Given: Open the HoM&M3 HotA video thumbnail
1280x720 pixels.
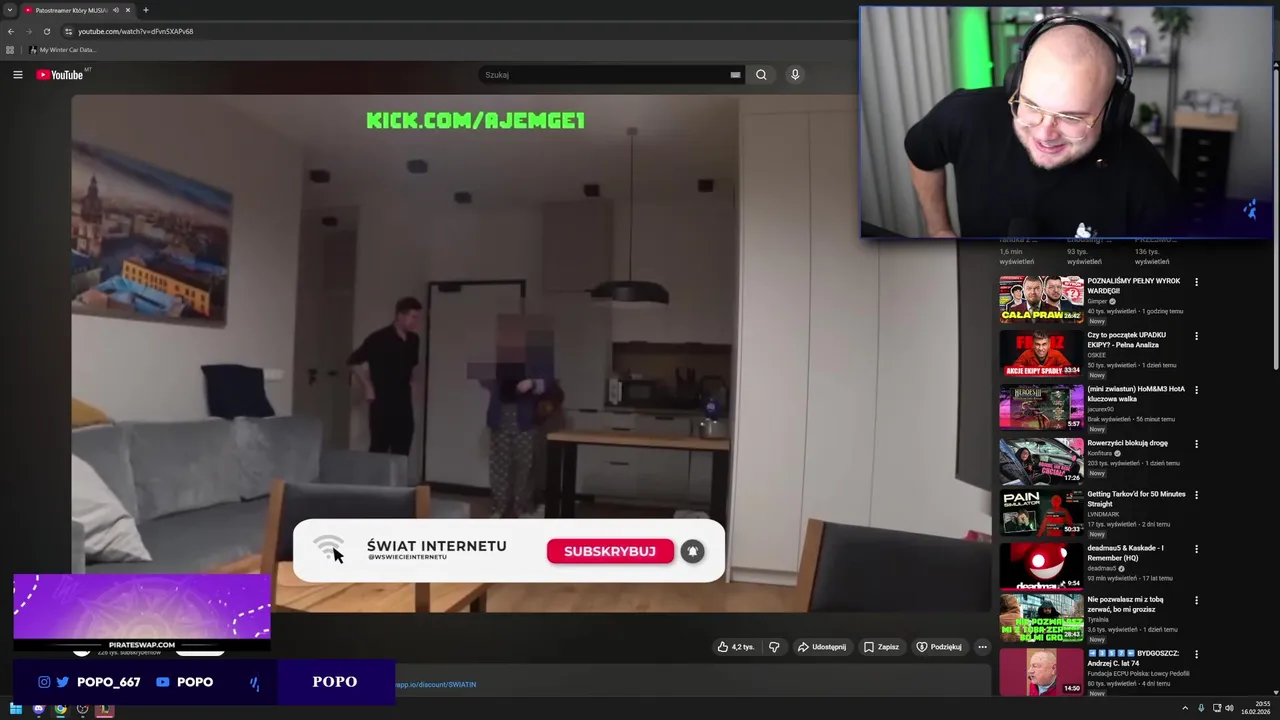Looking at the screenshot, I should [1041, 406].
